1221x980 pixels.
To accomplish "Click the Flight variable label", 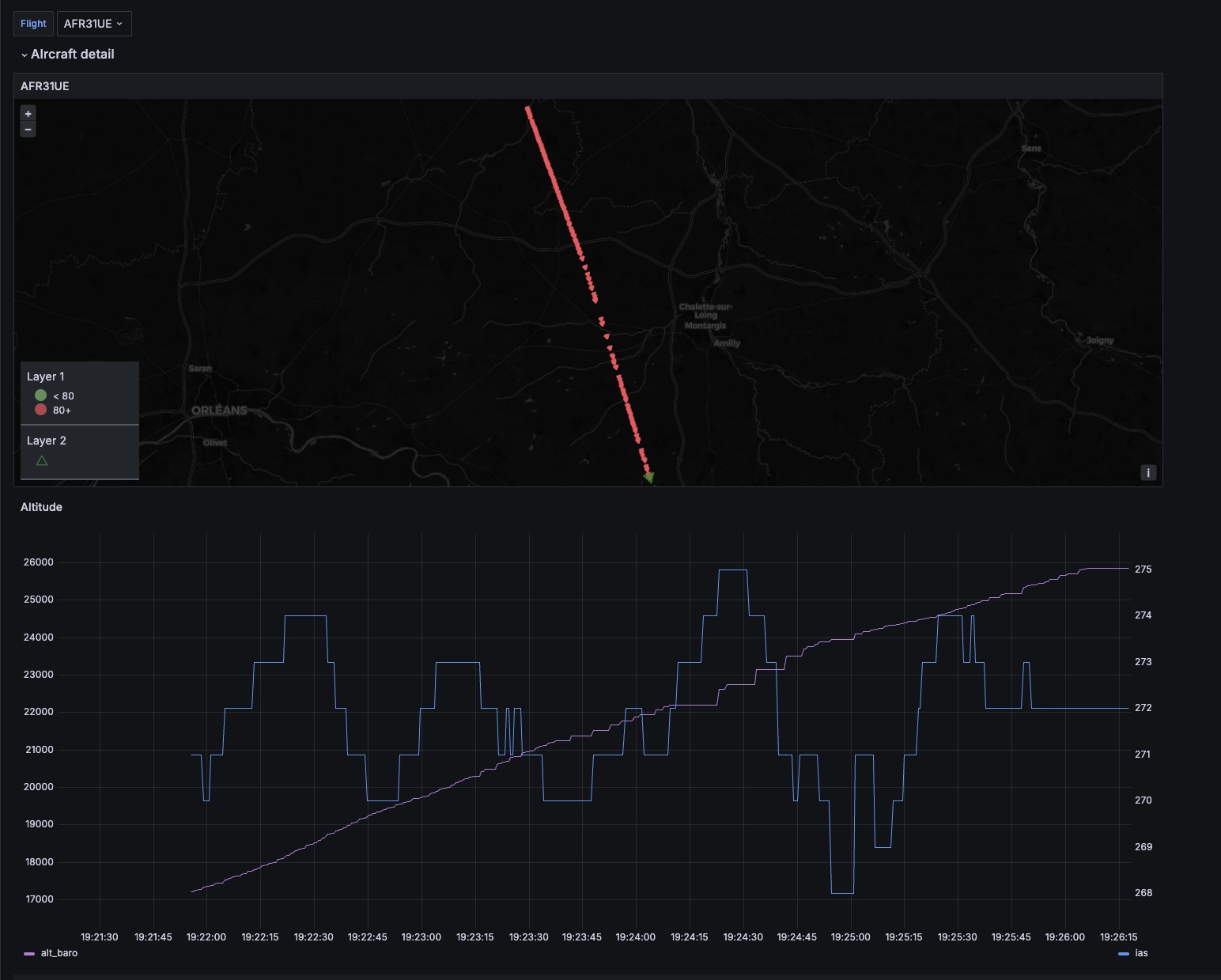I will click(x=33, y=24).
